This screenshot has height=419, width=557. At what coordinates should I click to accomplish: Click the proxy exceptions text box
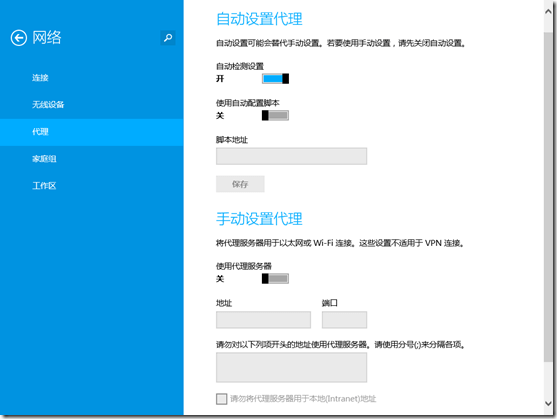click(291, 367)
